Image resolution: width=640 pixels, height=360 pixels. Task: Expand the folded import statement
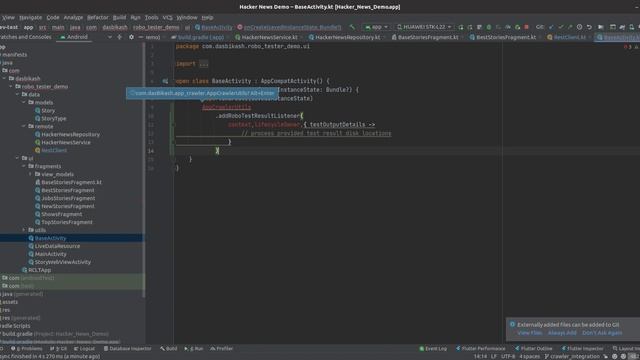tap(204, 64)
